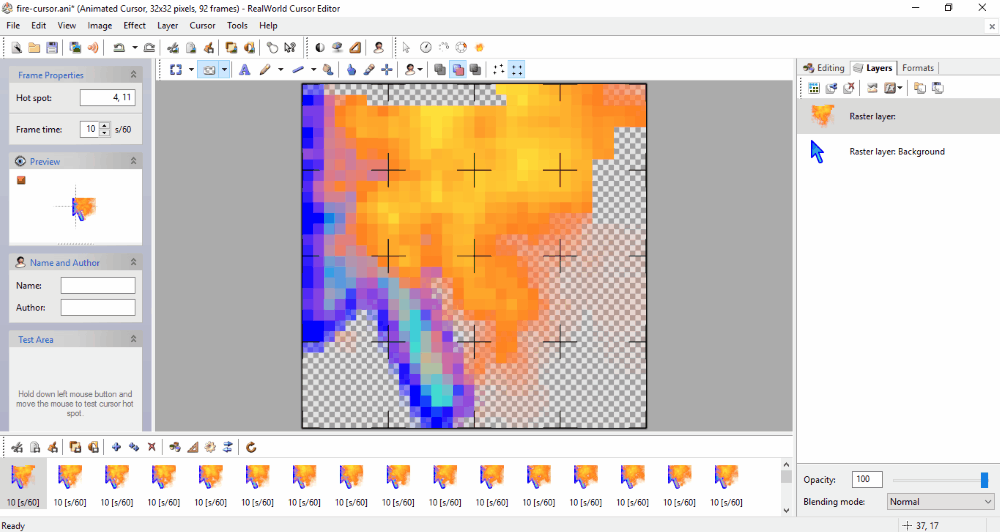Select the color dropper tool
The width and height of the screenshot is (1000, 532).
(x=369, y=70)
